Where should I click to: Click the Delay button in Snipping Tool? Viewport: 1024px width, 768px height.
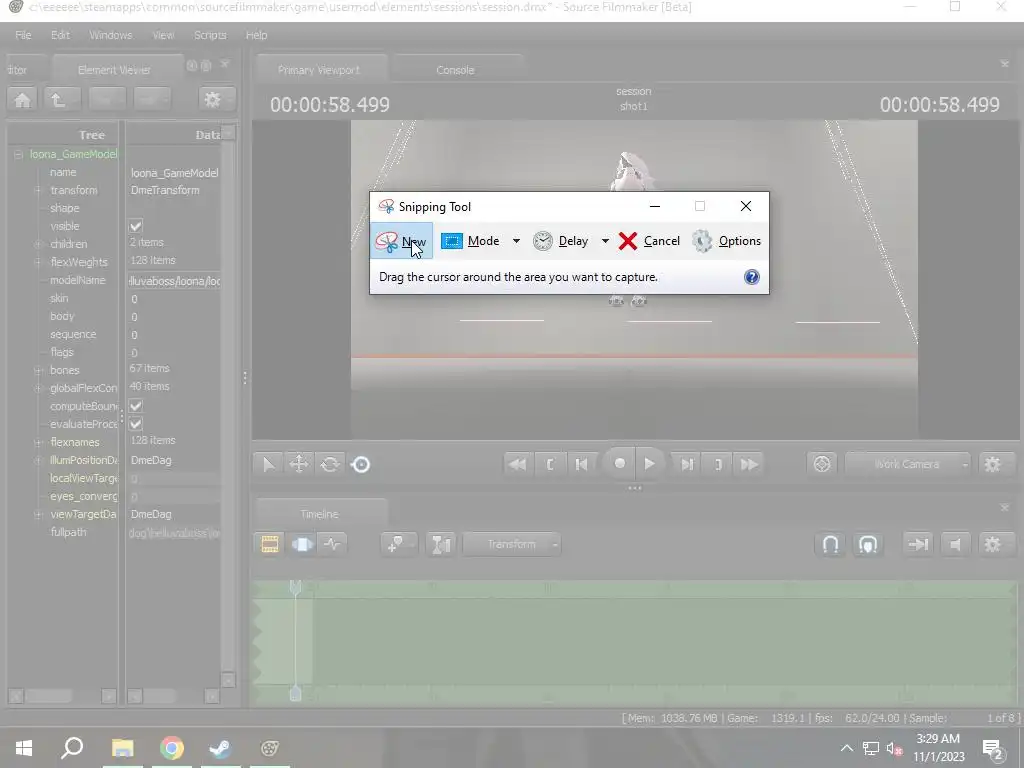(560, 241)
